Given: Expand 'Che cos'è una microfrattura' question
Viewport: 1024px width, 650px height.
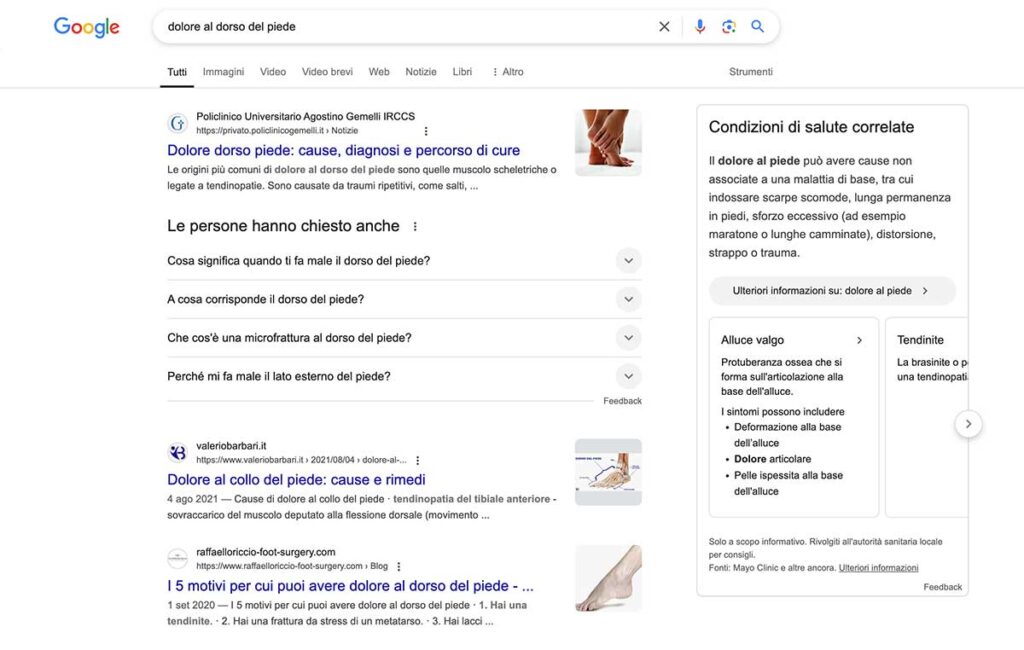Looking at the screenshot, I should point(628,338).
